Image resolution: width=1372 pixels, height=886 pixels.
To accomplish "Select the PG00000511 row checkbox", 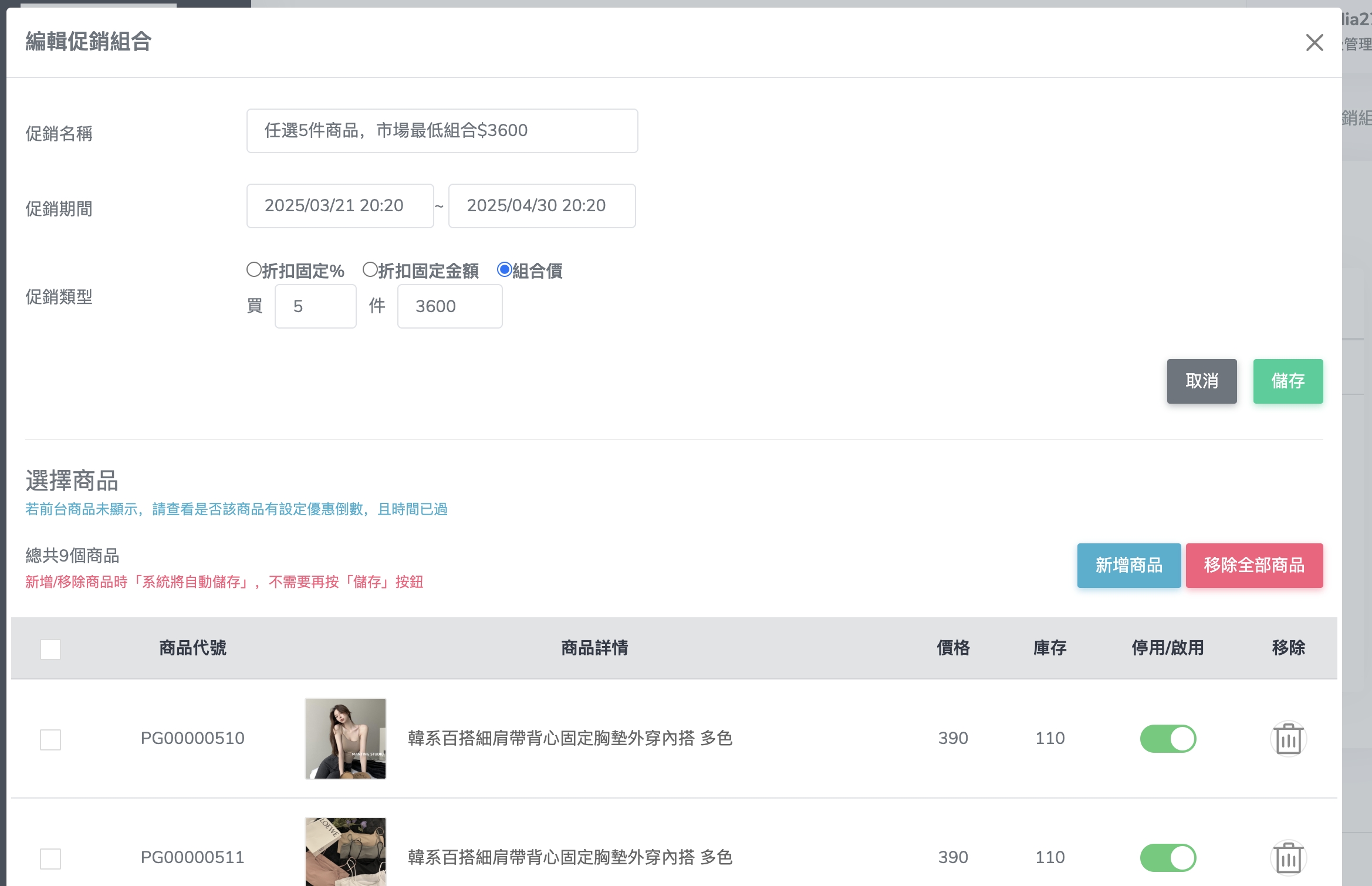I will 50,858.
